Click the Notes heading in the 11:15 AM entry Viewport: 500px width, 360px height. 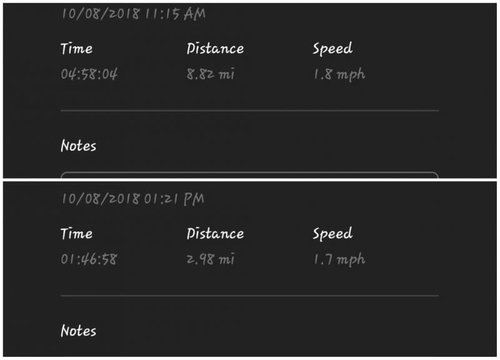[79, 146]
